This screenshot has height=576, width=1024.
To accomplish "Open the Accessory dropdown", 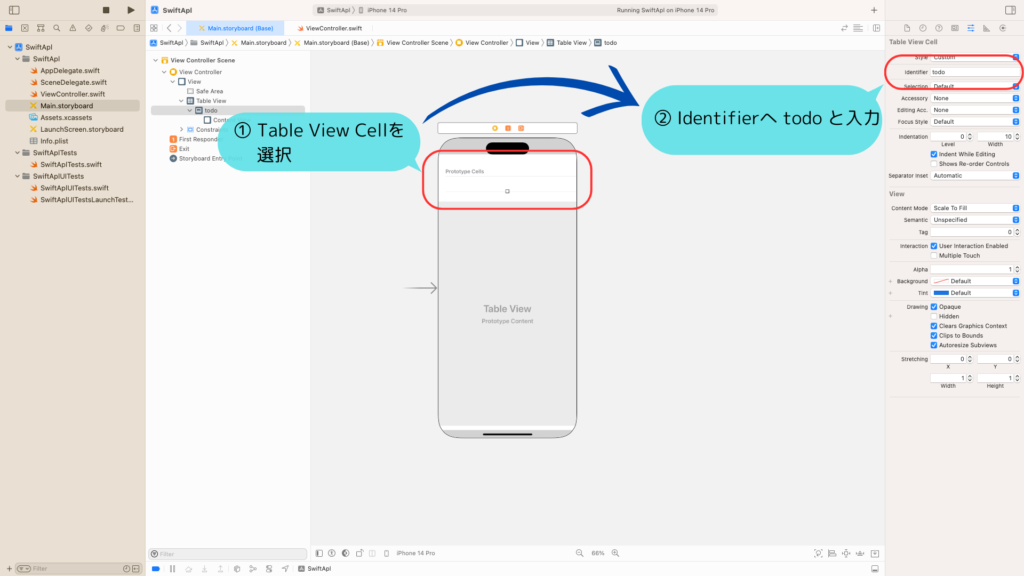I will 975,98.
